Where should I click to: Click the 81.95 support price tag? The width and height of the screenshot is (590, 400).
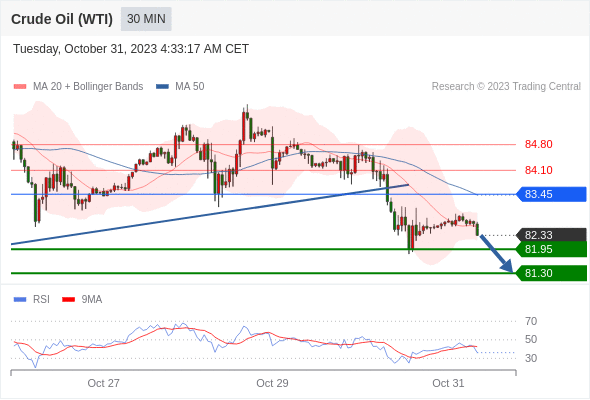tap(552, 249)
